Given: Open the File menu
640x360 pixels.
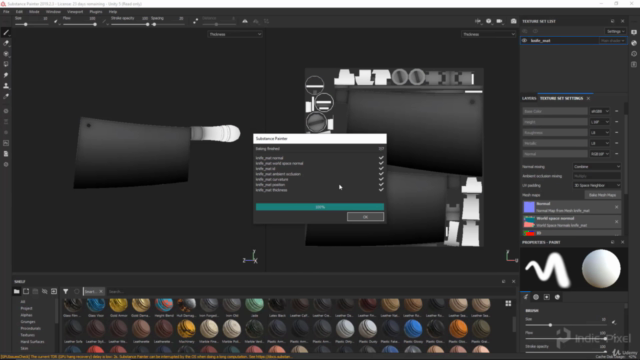Looking at the screenshot, I should click(x=6, y=12).
